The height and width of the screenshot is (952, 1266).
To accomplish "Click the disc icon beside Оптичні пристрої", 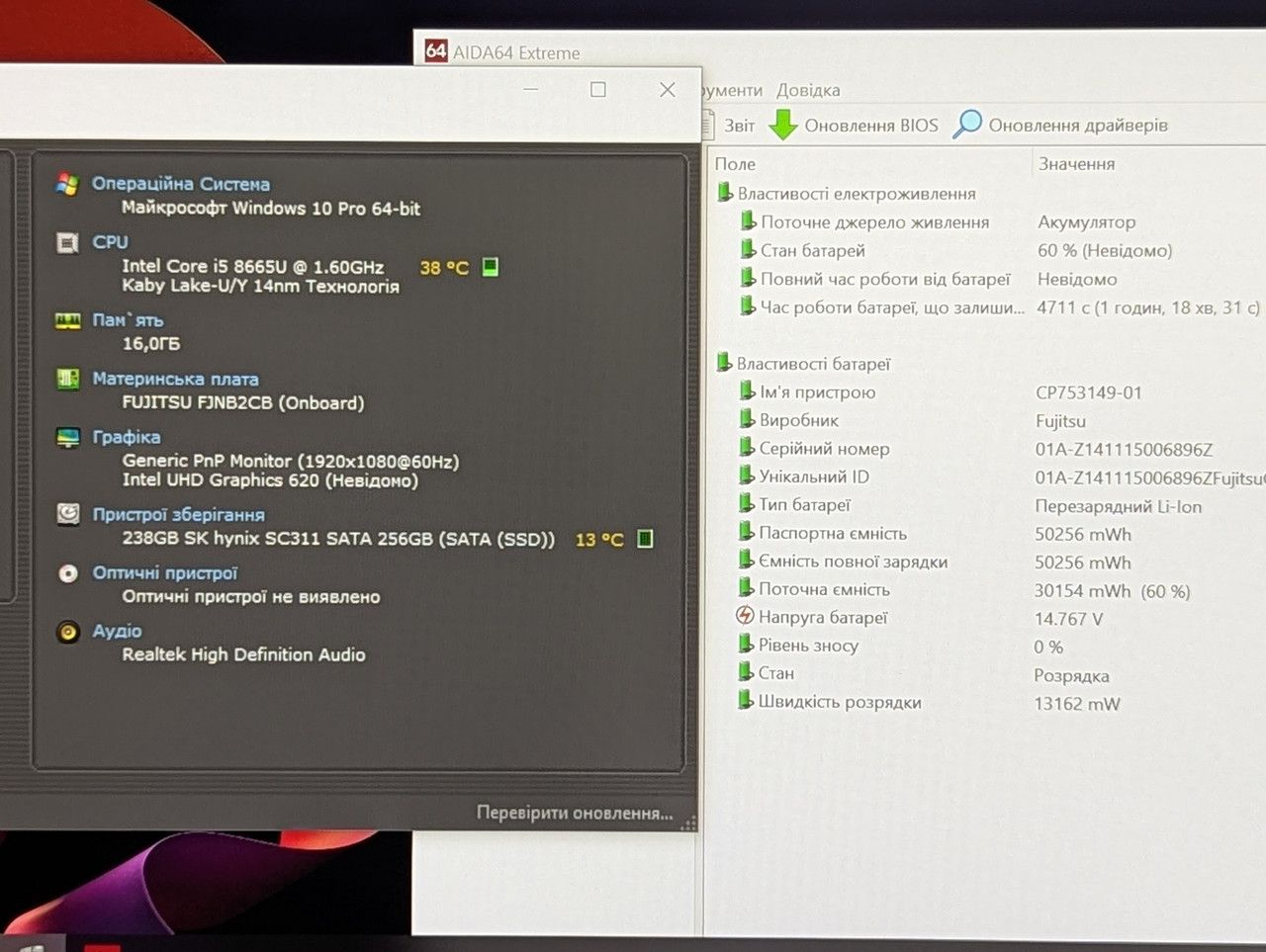I will (x=67, y=573).
